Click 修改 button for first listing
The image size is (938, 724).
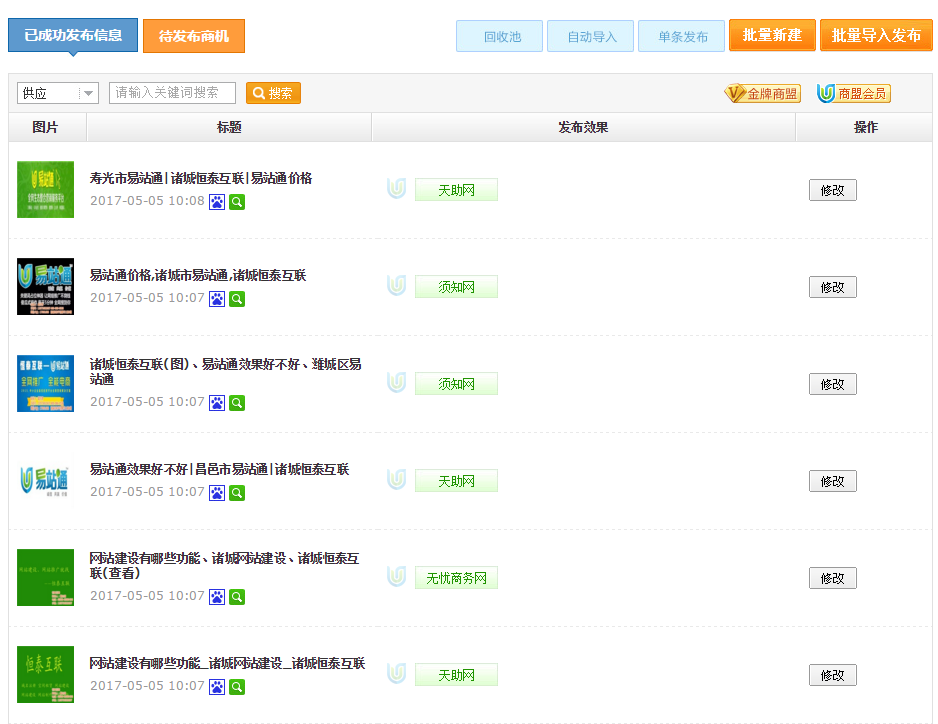[x=832, y=190]
